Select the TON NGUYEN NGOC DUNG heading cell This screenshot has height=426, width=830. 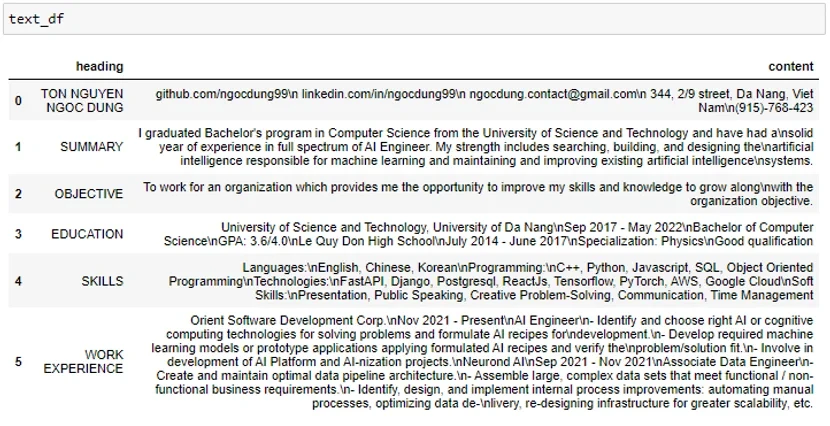coord(82,101)
